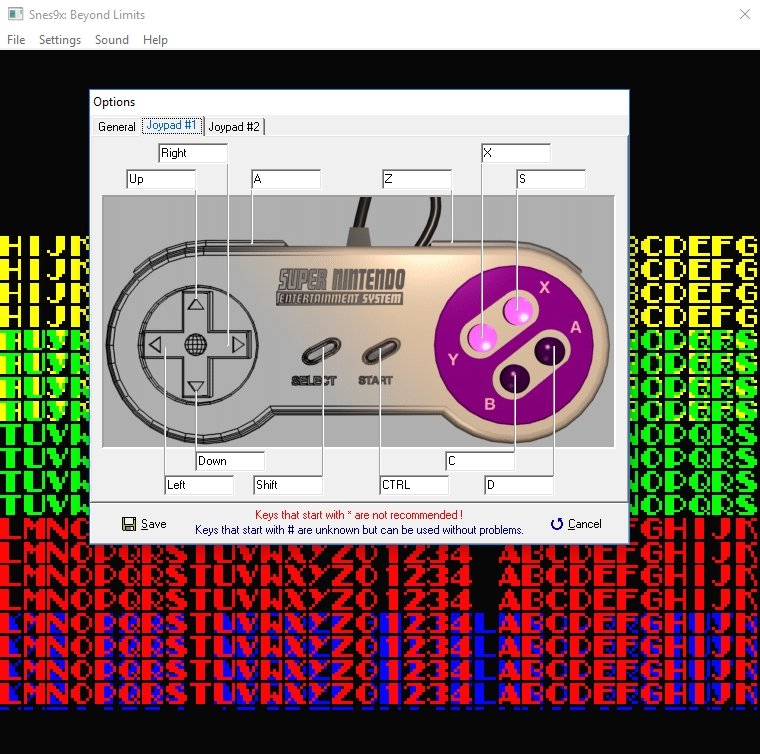This screenshot has height=754, width=760.
Task: Click the Snes9x app icon in title bar
Action: [16, 14]
